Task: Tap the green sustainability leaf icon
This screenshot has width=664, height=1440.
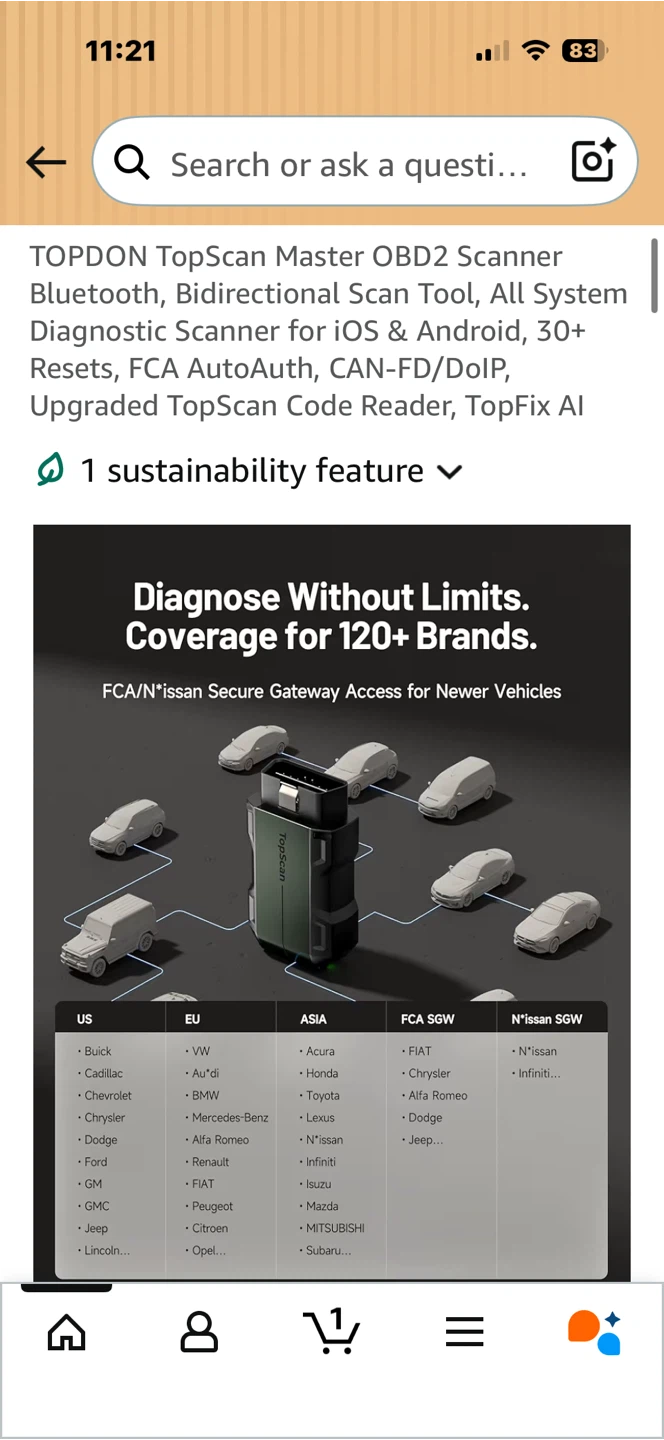Action: click(49, 470)
